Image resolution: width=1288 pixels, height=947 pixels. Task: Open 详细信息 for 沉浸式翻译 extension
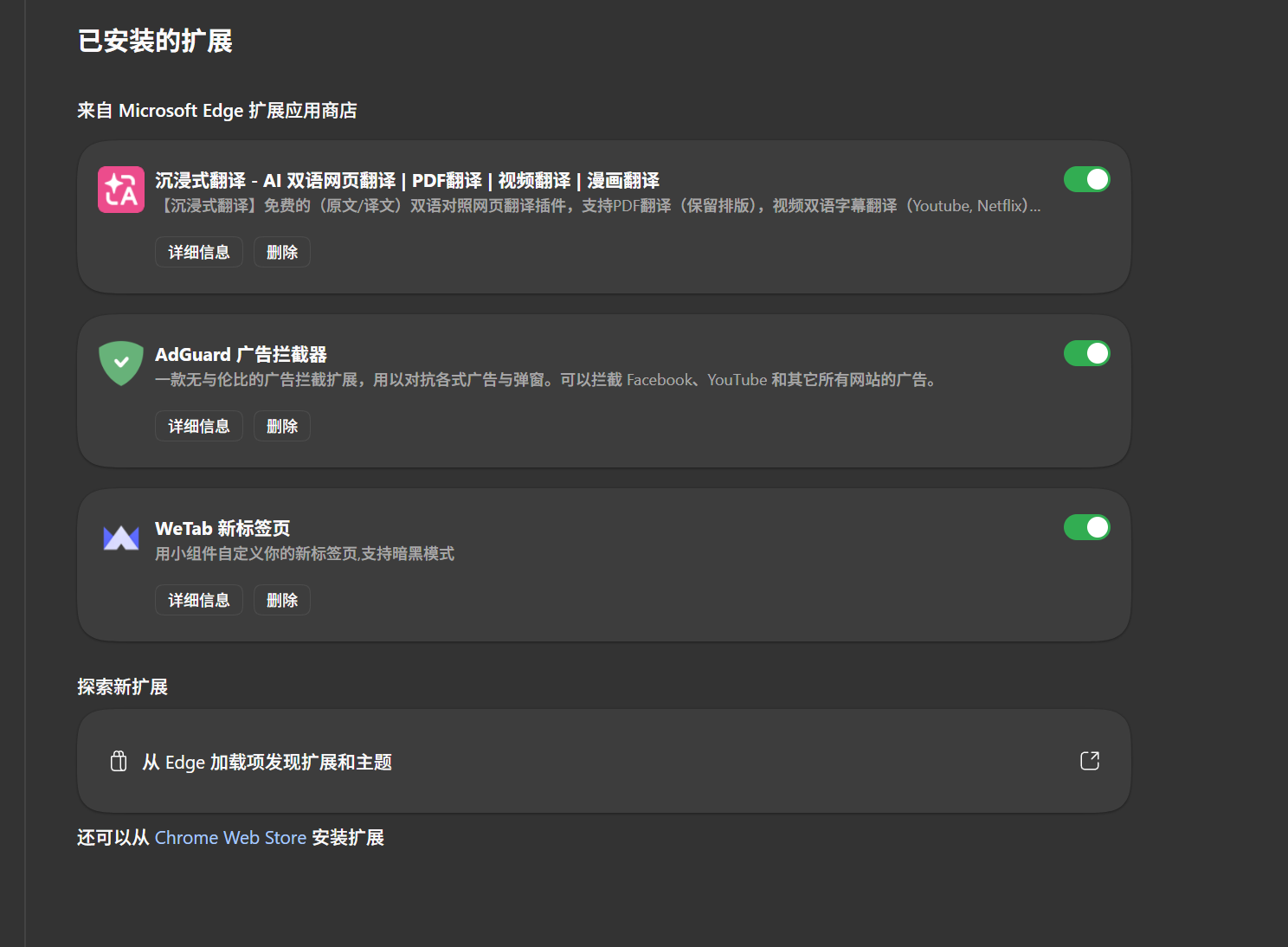[x=199, y=252]
